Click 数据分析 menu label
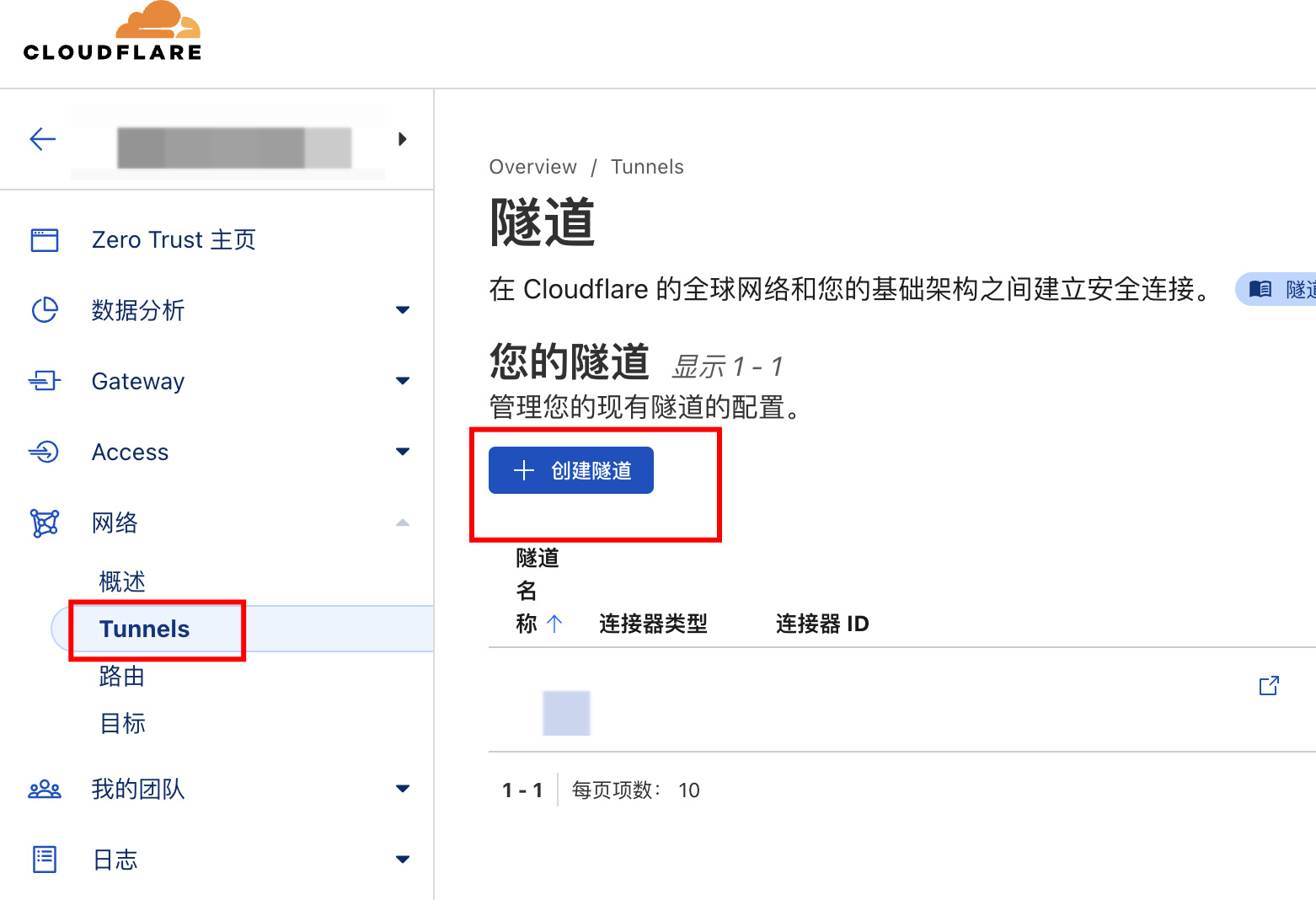Screen dimensions: 1316x900 [x=138, y=310]
